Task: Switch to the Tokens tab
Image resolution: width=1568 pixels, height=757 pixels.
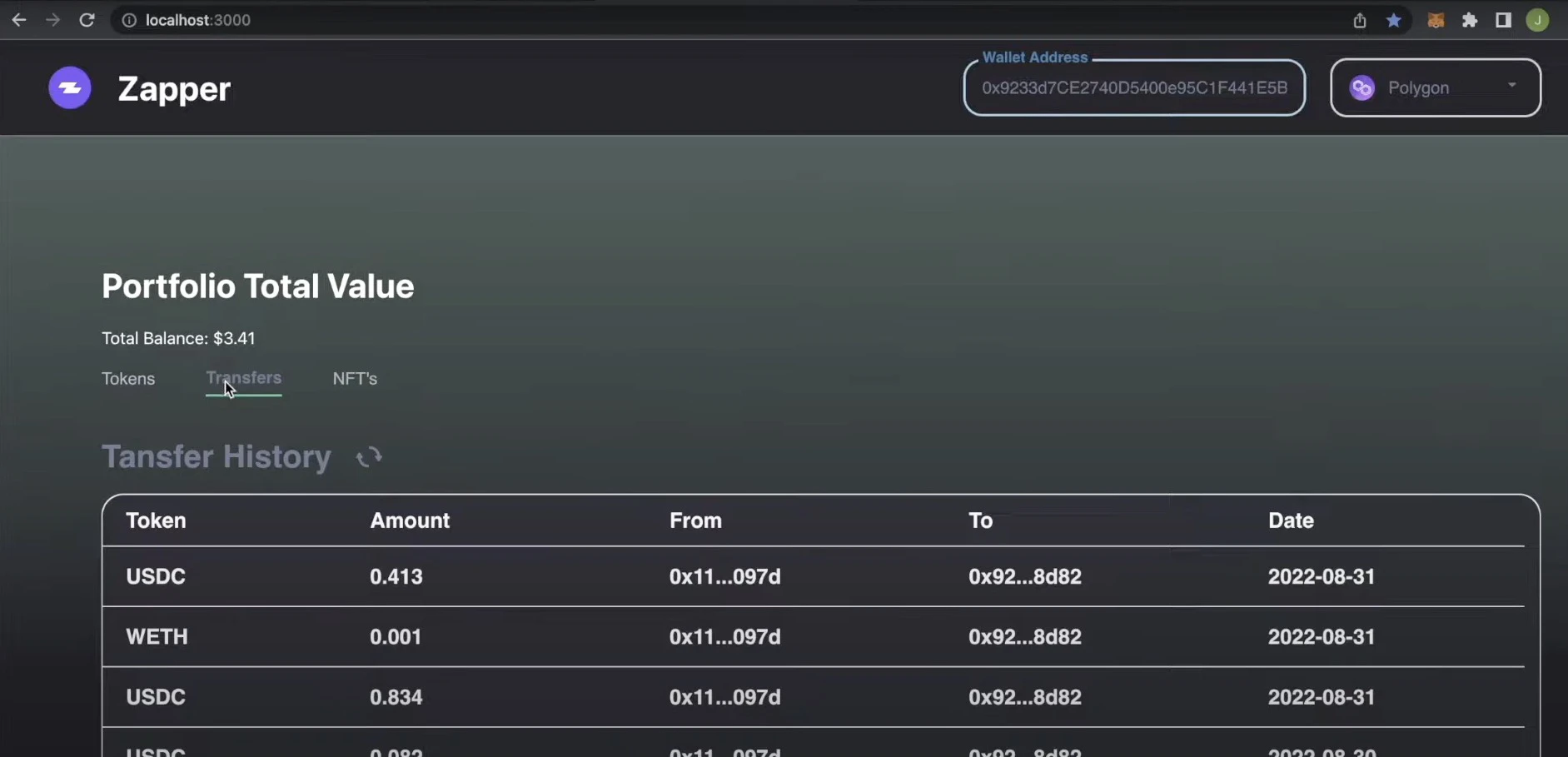Action: click(128, 379)
